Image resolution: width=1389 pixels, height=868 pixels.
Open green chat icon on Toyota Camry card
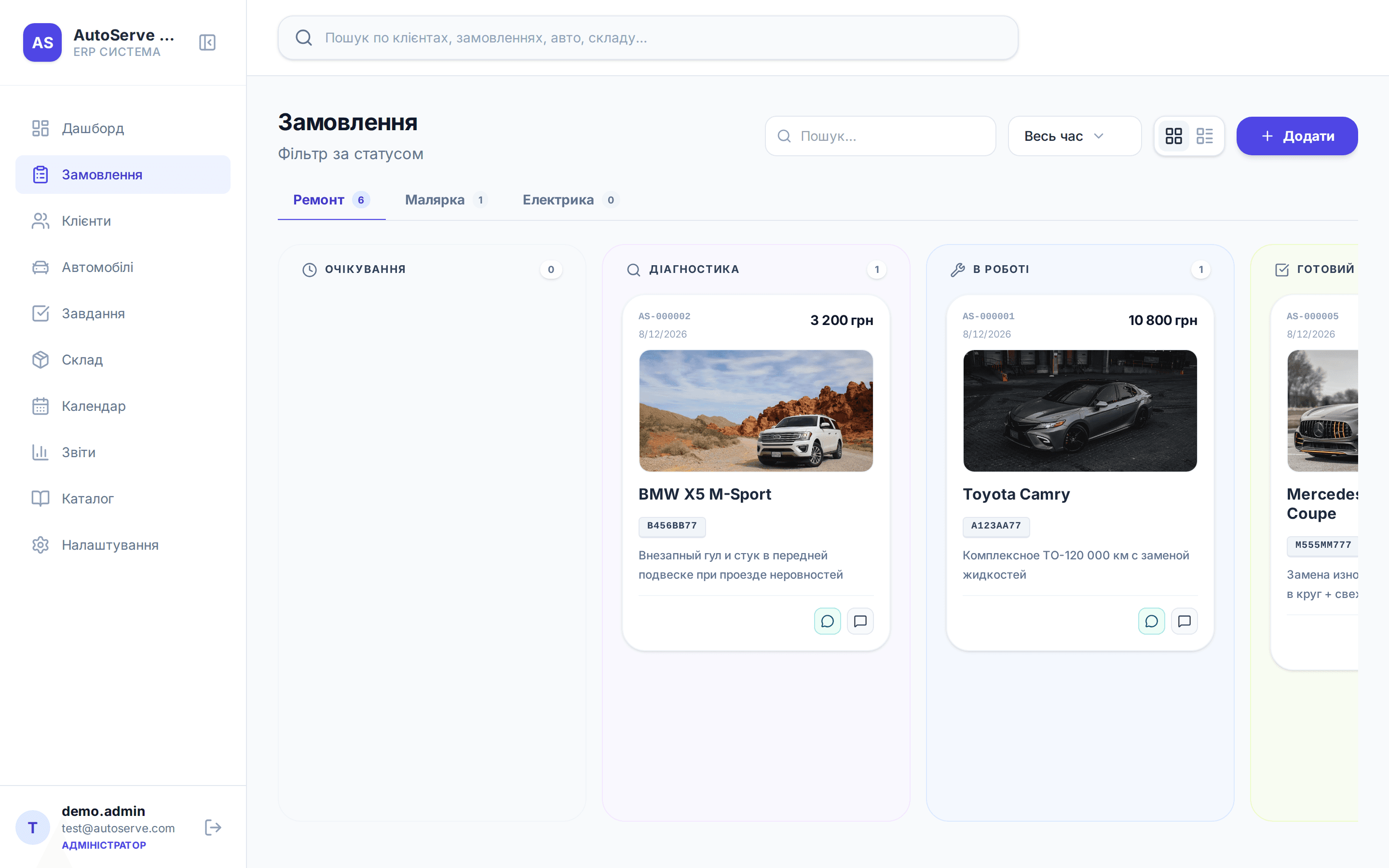click(1151, 621)
